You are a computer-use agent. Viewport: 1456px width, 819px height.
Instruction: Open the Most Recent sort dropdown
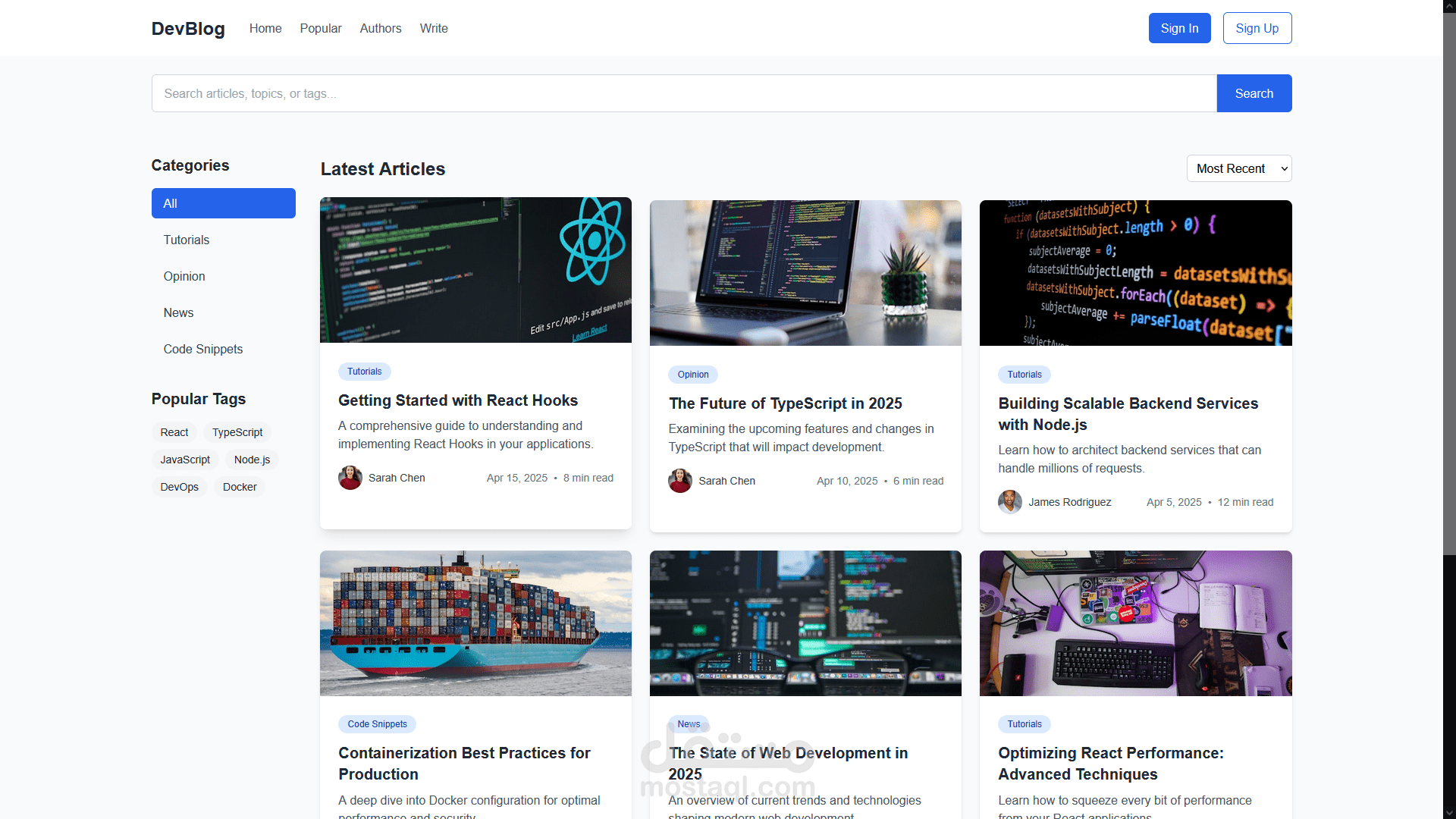click(x=1238, y=168)
